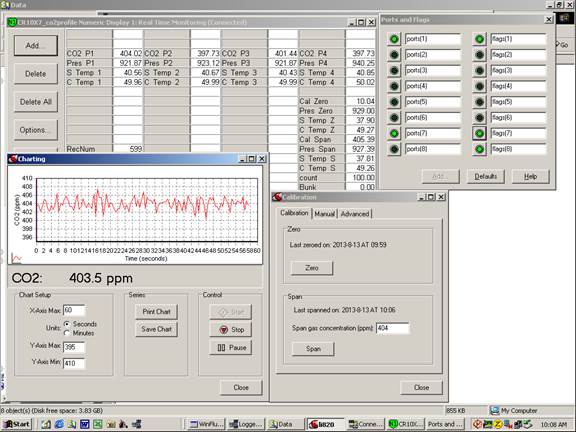Switch to CR10X taskbar button

[x=406, y=424]
